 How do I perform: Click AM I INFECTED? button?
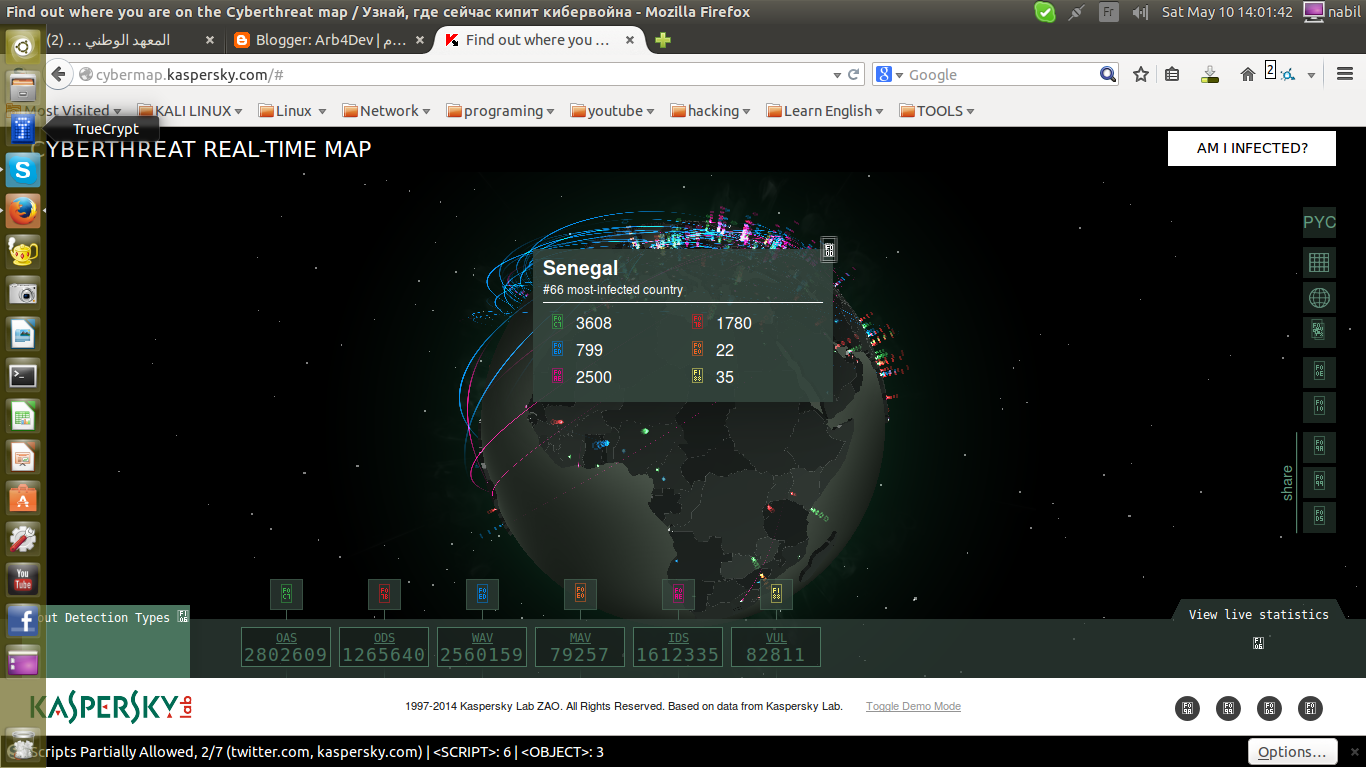1252,148
